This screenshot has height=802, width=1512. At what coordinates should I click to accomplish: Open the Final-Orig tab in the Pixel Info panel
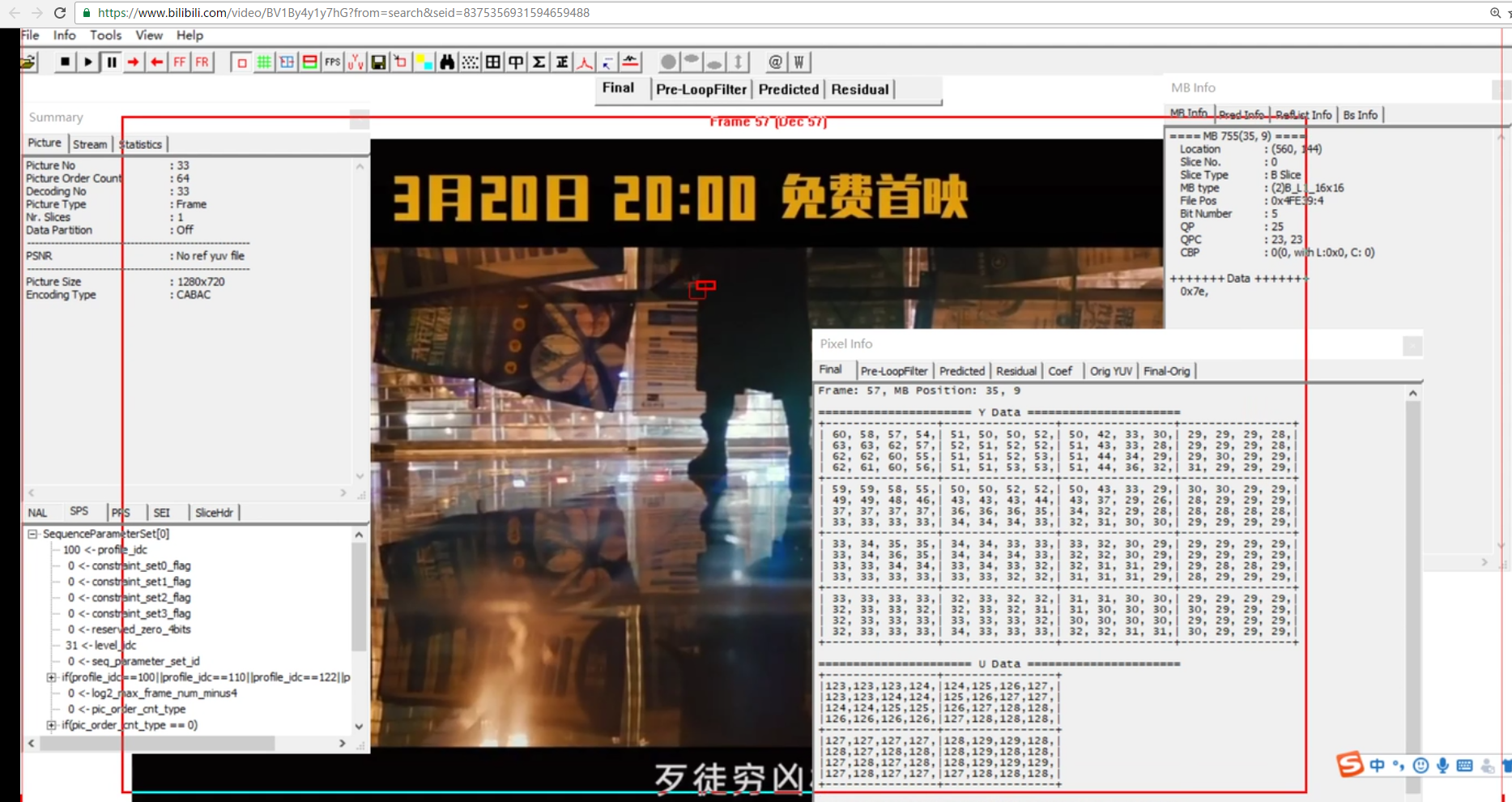click(1167, 371)
